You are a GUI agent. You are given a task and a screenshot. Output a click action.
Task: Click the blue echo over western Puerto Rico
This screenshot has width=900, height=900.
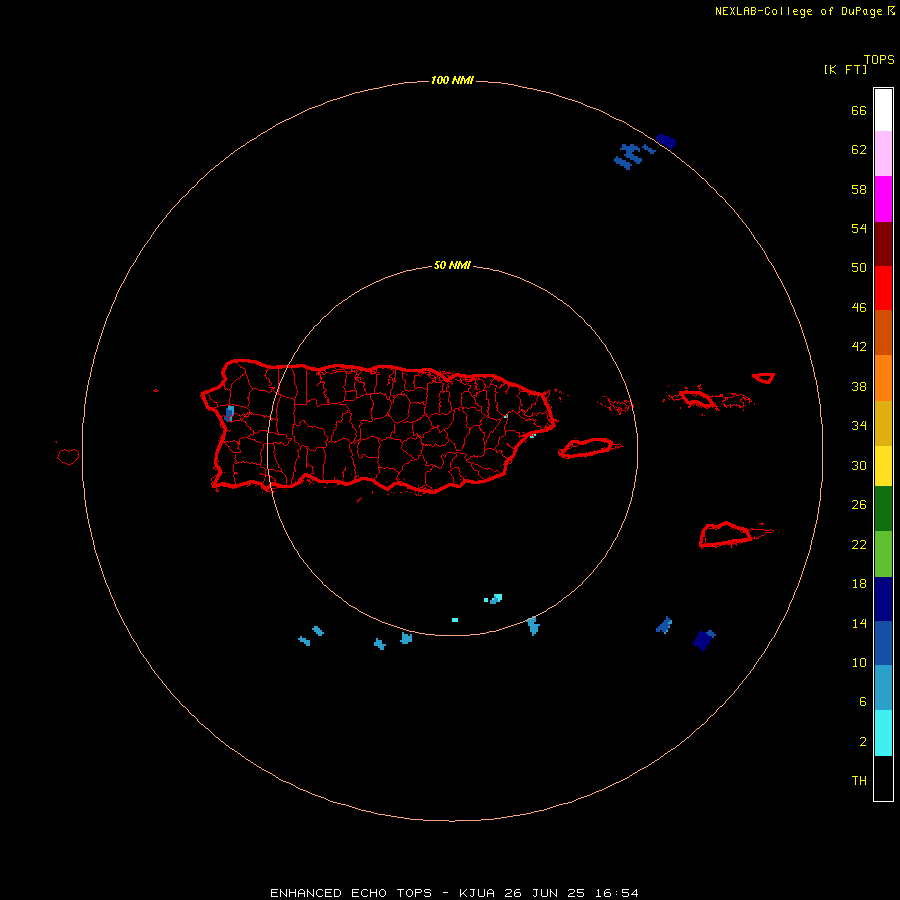(x=230, y=413)
